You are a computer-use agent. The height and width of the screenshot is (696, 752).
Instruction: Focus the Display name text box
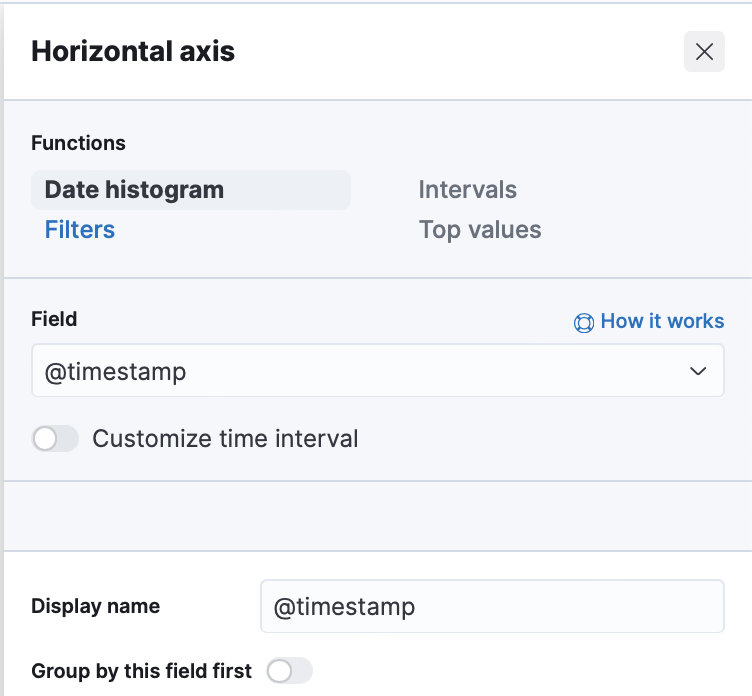point(492,606)
